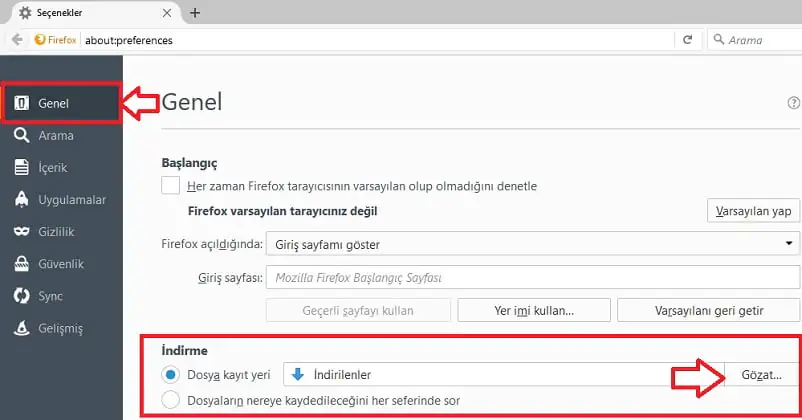The height and width of the screenshot is (420, 802).
Task: Click the search magnifier icon in Arama box
Action: 719,39
